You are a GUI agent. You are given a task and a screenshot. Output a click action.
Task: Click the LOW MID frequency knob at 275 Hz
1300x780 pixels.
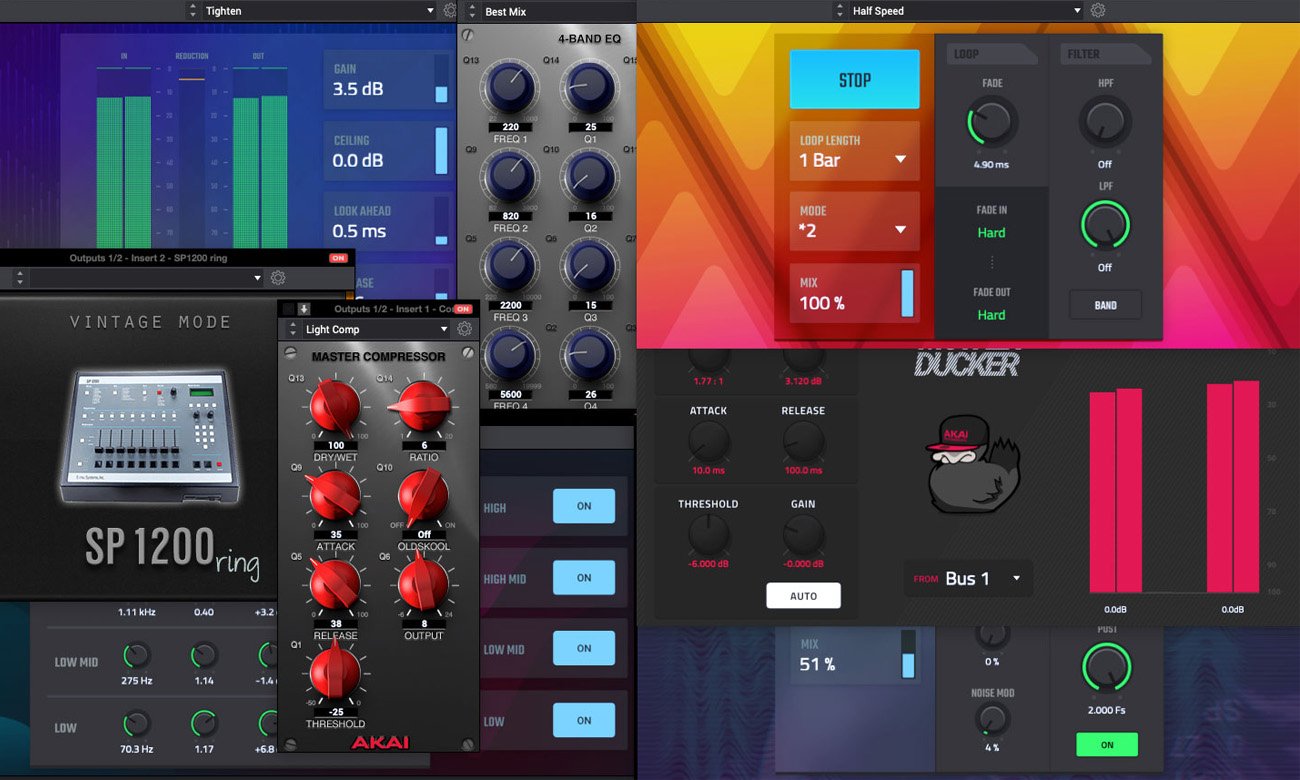point(136,656)
